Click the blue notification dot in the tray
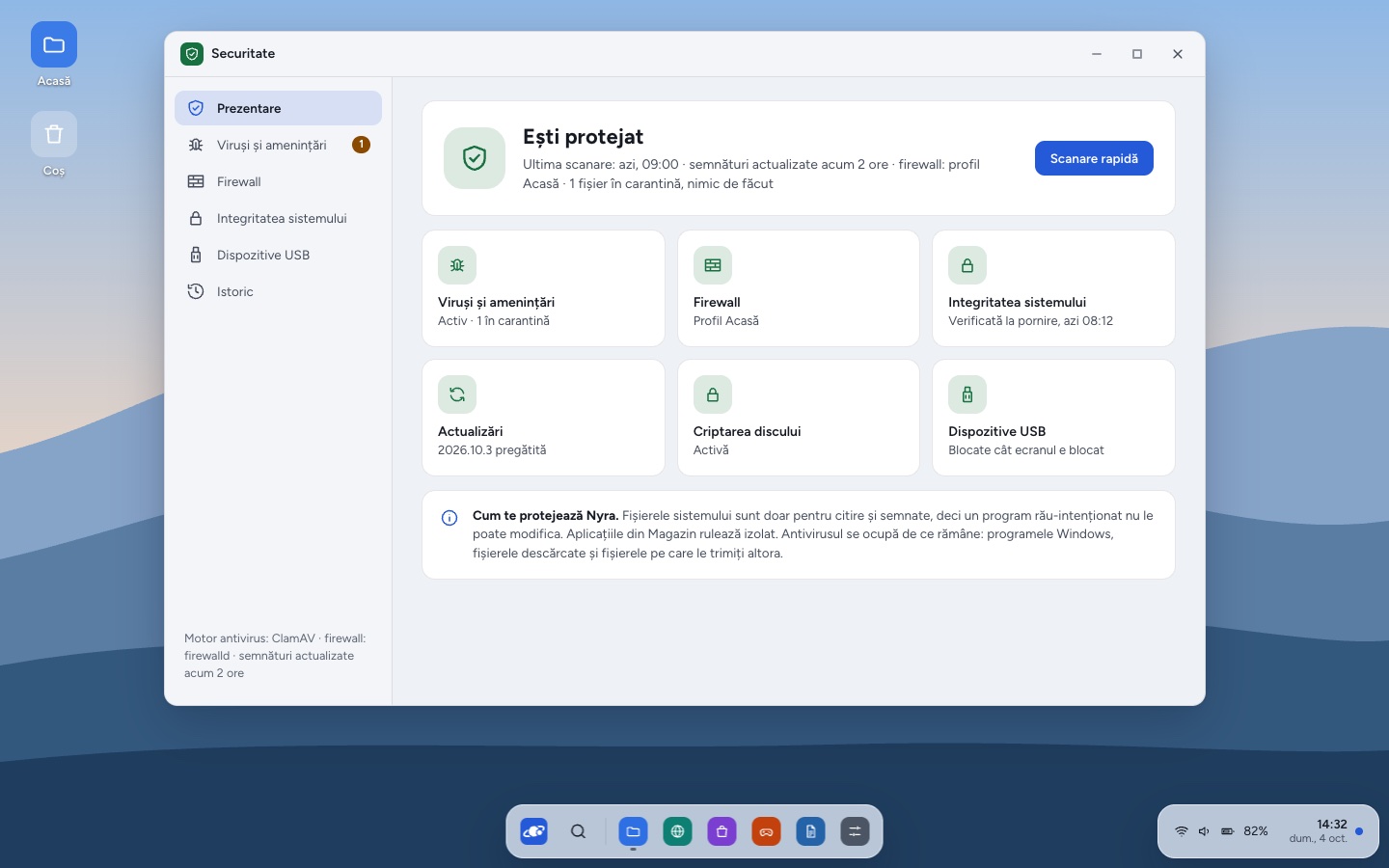1389x868 pixels. click(1359, 831)
